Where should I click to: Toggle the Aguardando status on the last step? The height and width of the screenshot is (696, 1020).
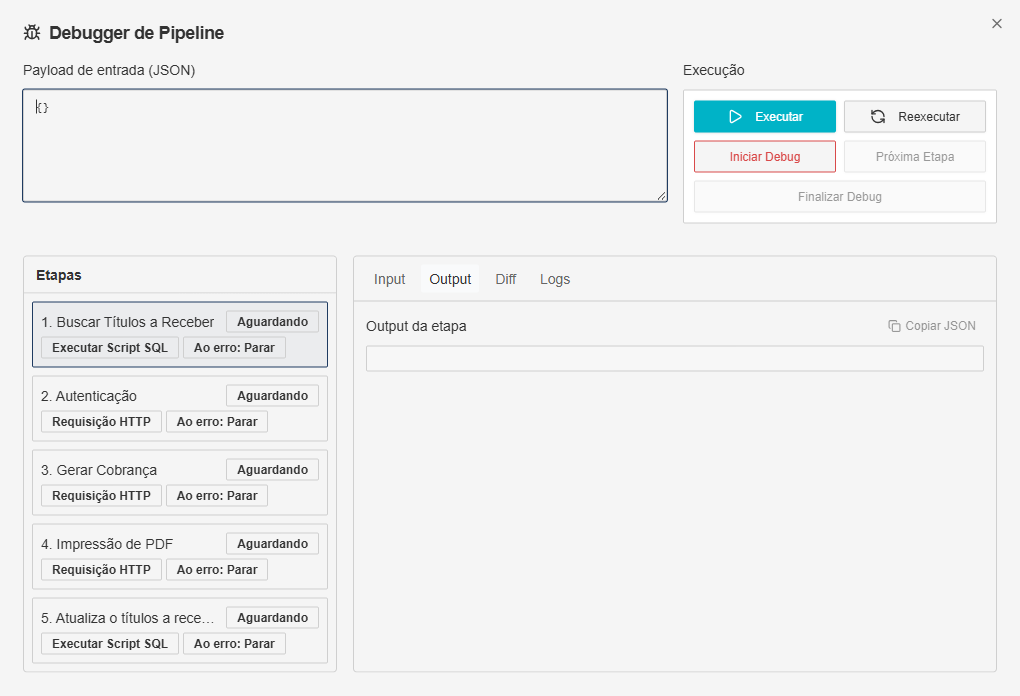tap(271, 617)
